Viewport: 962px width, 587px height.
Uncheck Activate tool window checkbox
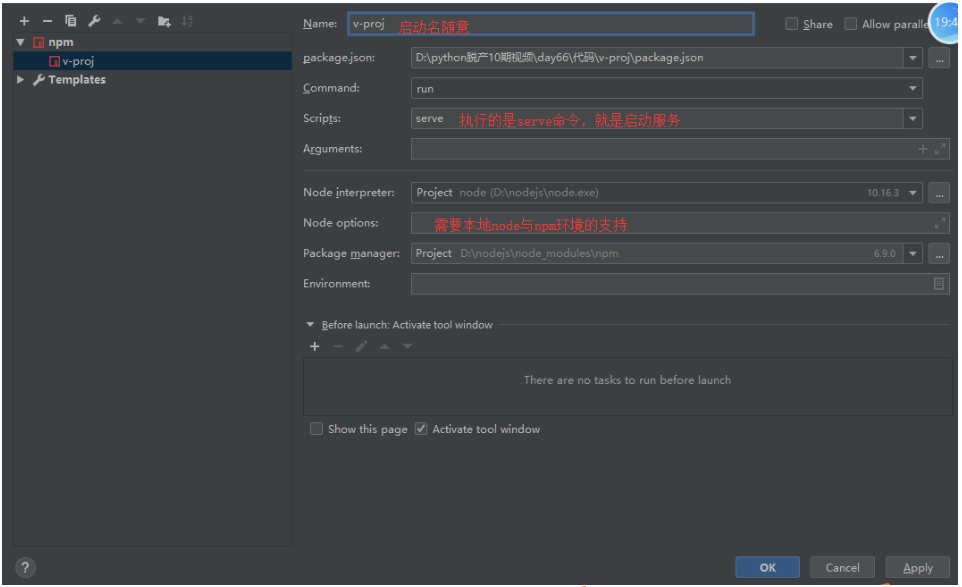pos(421,429)
